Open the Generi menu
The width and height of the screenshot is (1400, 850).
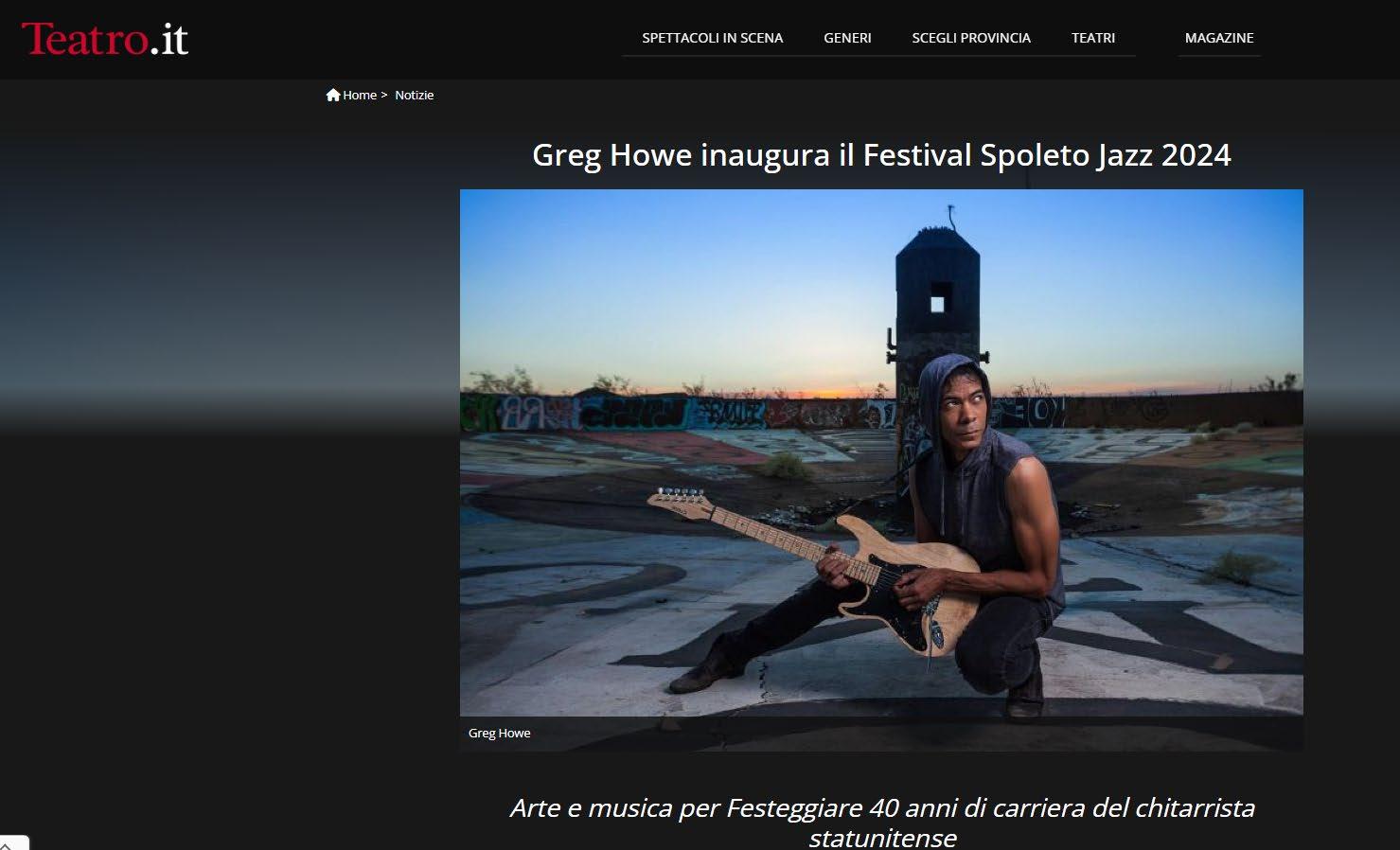(847, 38)
